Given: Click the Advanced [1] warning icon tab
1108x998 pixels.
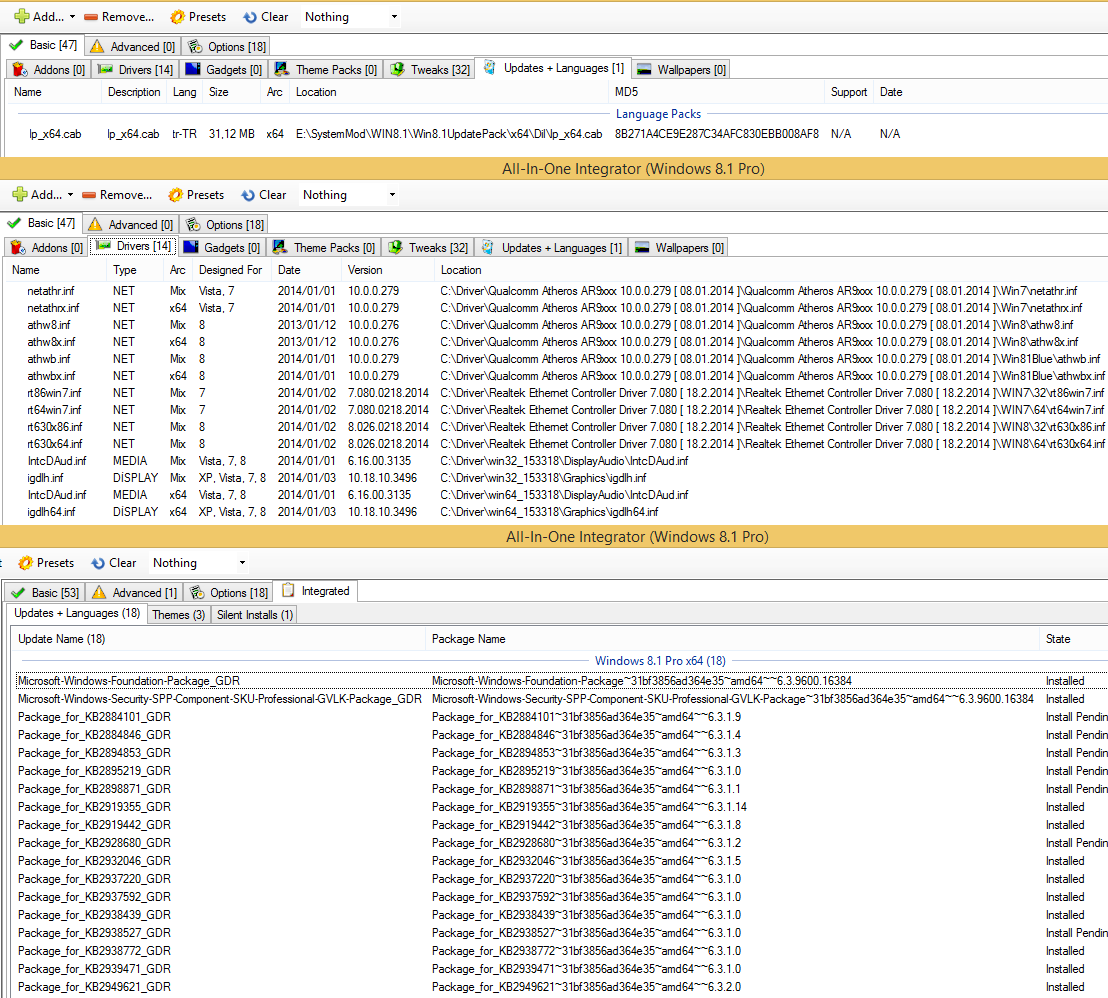Looking at the screenshot, I should pyautogui.click(x=134, y=593).
